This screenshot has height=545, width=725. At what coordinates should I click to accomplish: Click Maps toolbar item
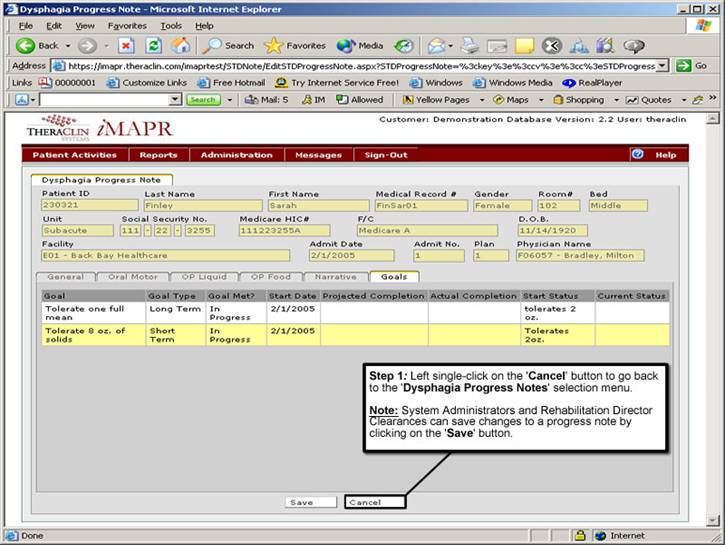511,99
